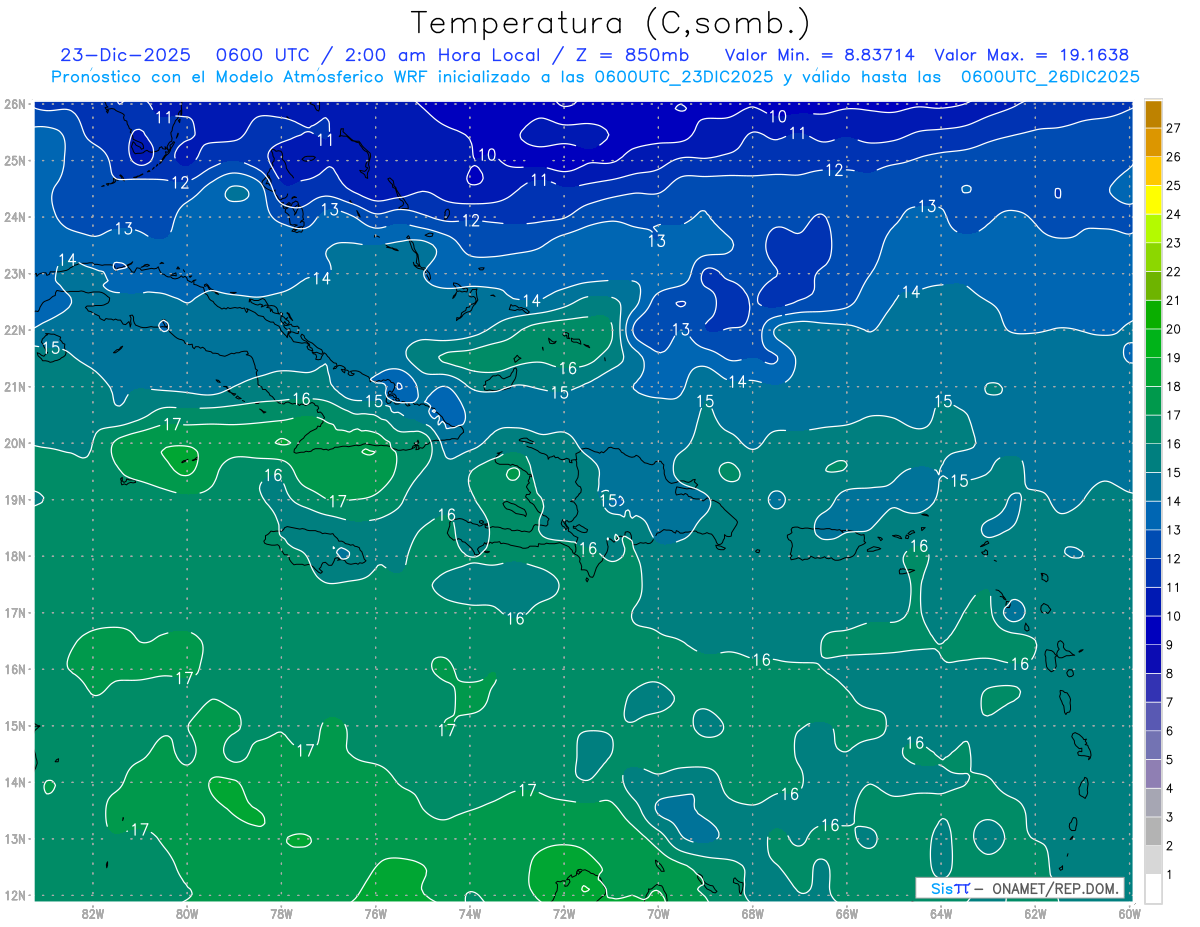Click the '74W' longitude axis label
The height and width of the screenshot is (927, 1200).
pyautogui.click(x=469, y=913)
